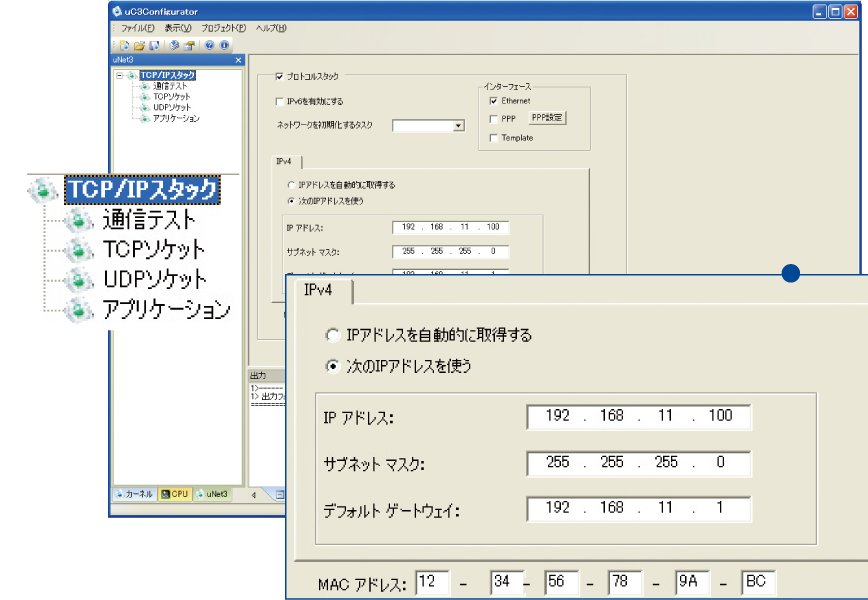The image size is (868, 600).
Task: Click the MAC アドレス field containing 12
Action: pos(432,582)
